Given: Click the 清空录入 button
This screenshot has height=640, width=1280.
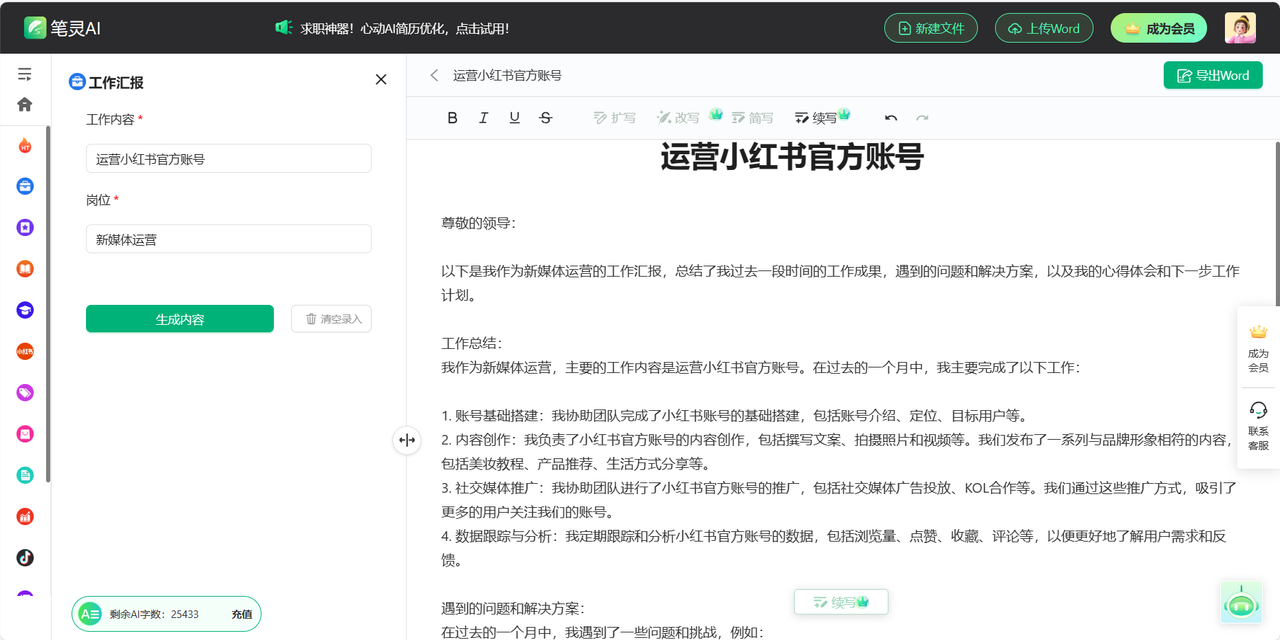Looking at the screenshot, I should click(x=331, y=319).
